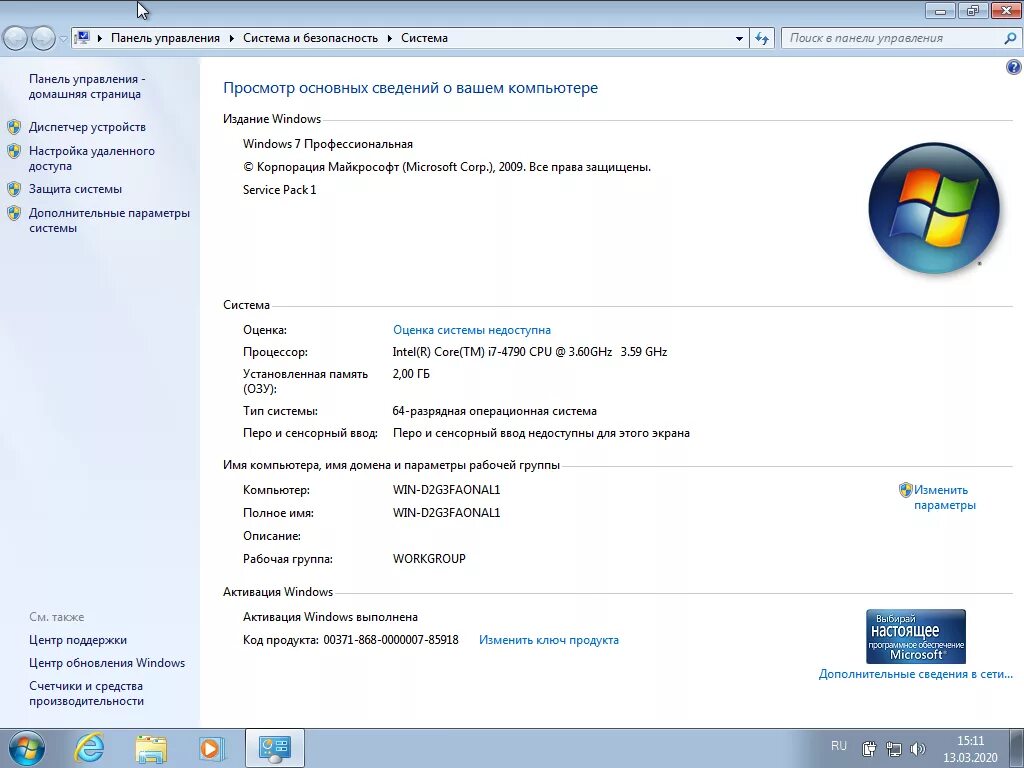Expand arrow before Панель управления breadcrumb
This screenshot has width=1024, height=768.
pyautogui.click(x=100, y=39)
